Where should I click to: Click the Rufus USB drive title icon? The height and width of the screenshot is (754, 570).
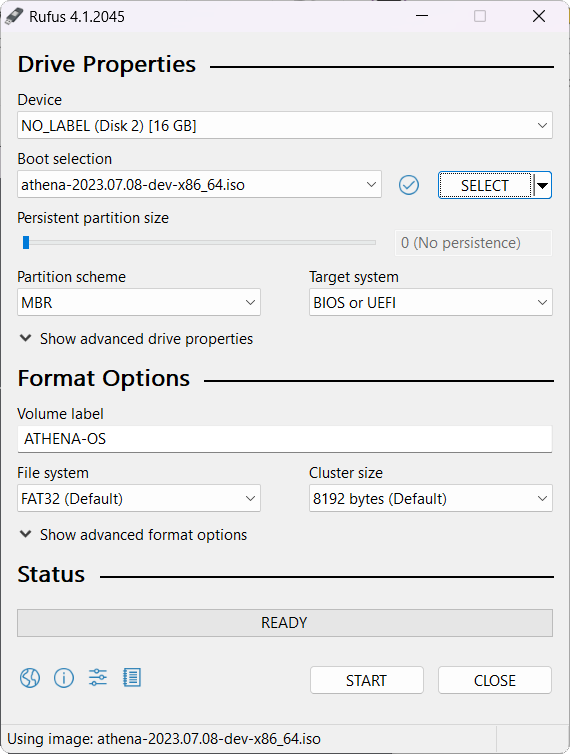13,16
